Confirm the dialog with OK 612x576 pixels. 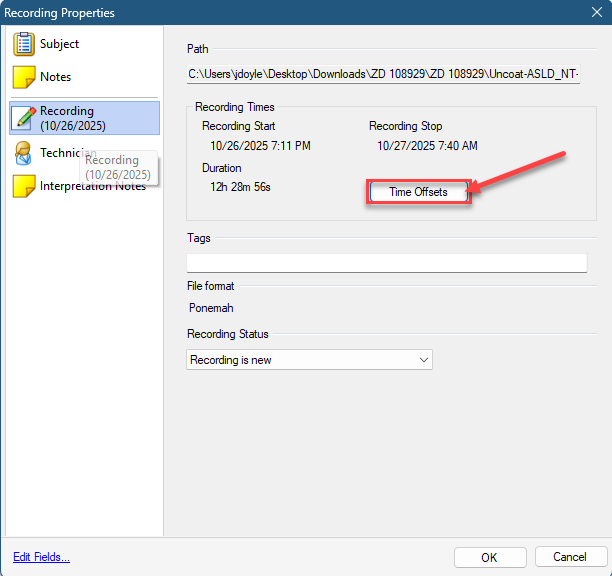489,557
